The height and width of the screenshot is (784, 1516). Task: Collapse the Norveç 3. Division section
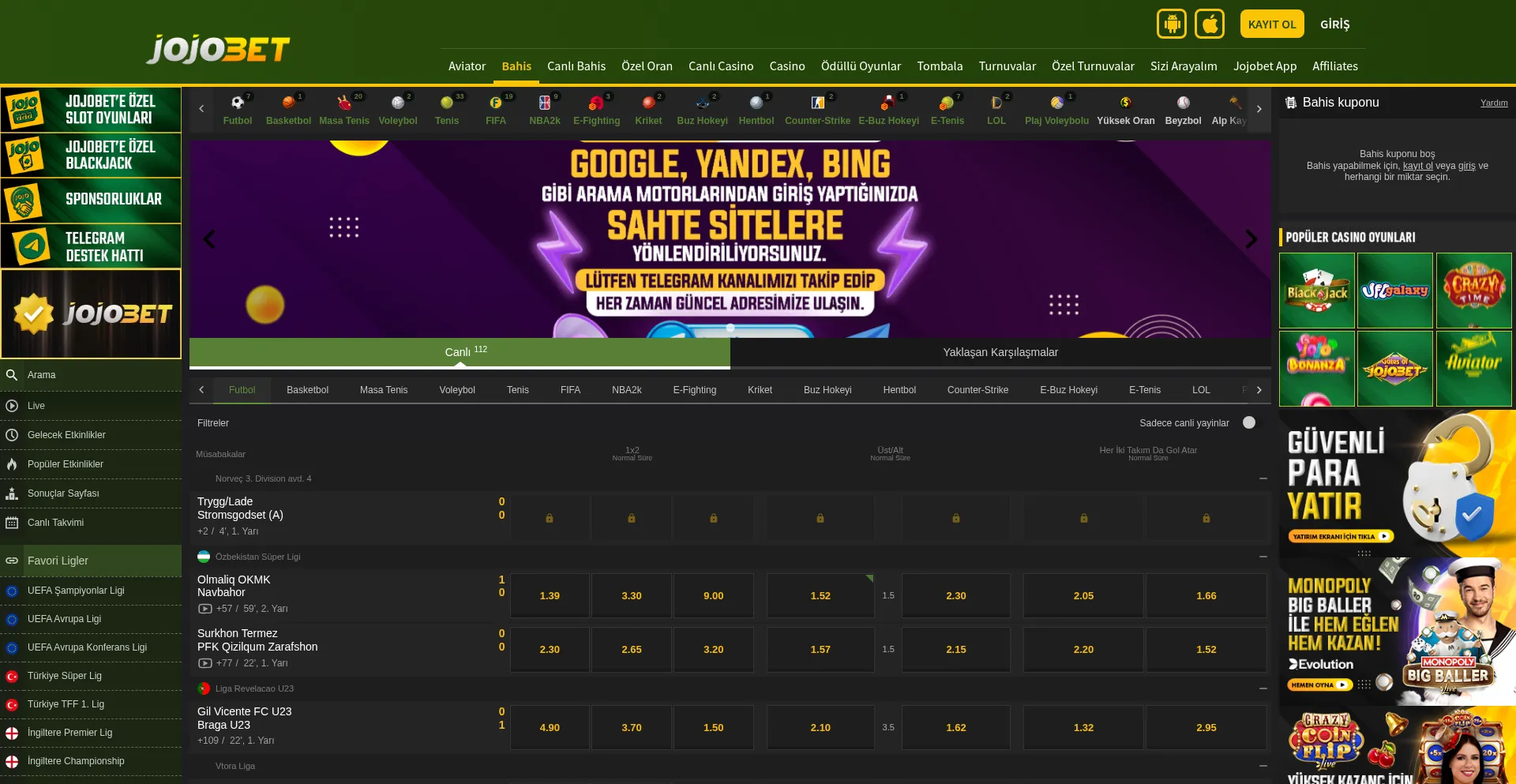[x=1263, y=478]
